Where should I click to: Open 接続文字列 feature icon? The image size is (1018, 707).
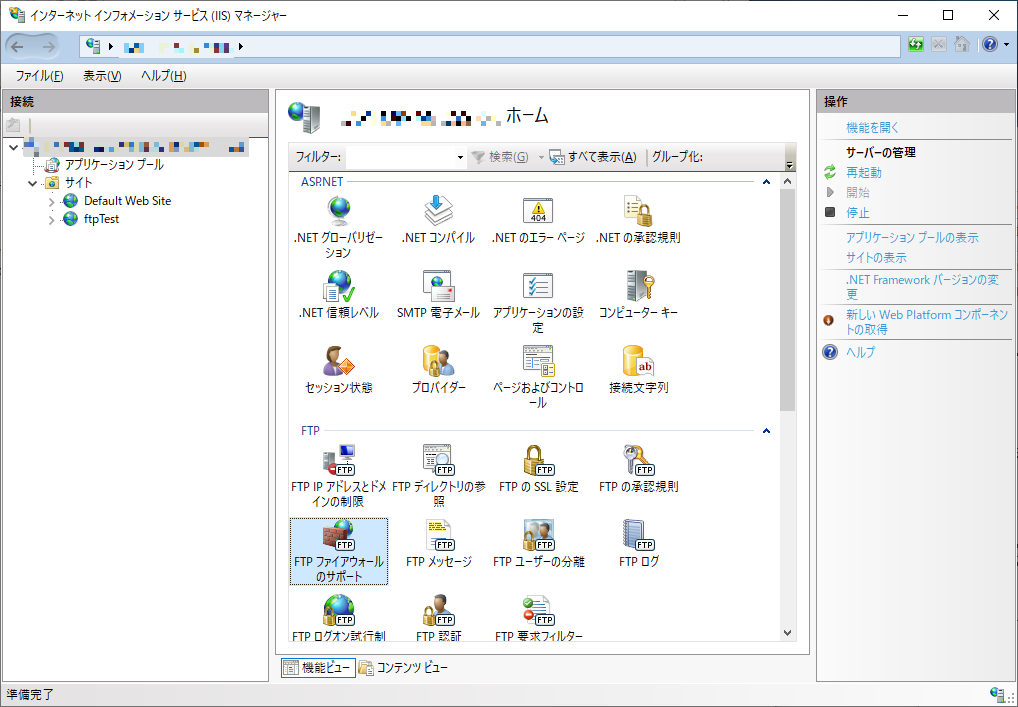[638, 370]
